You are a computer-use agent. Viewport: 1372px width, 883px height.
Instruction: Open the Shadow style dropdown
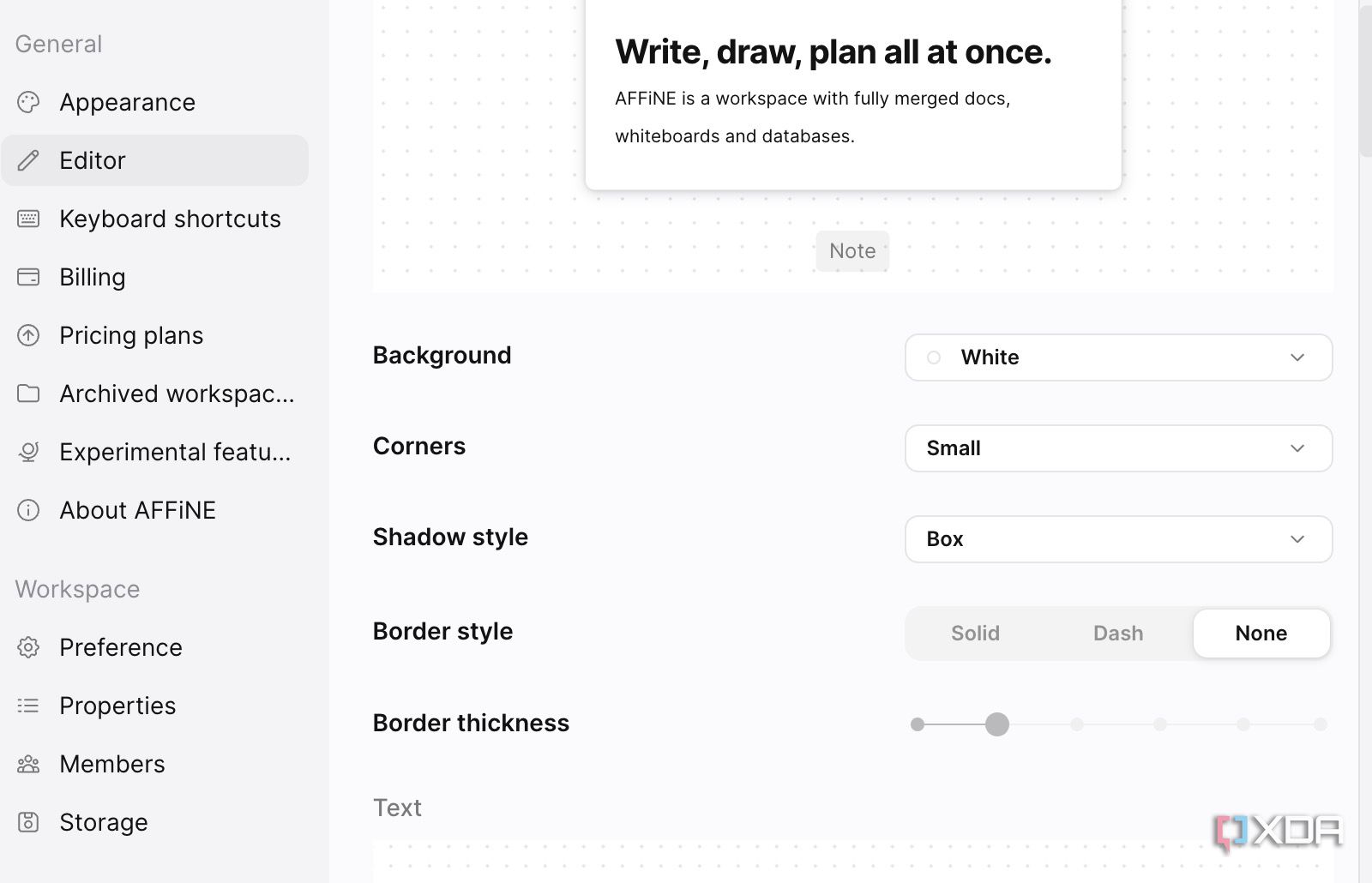pos(1118,539)
